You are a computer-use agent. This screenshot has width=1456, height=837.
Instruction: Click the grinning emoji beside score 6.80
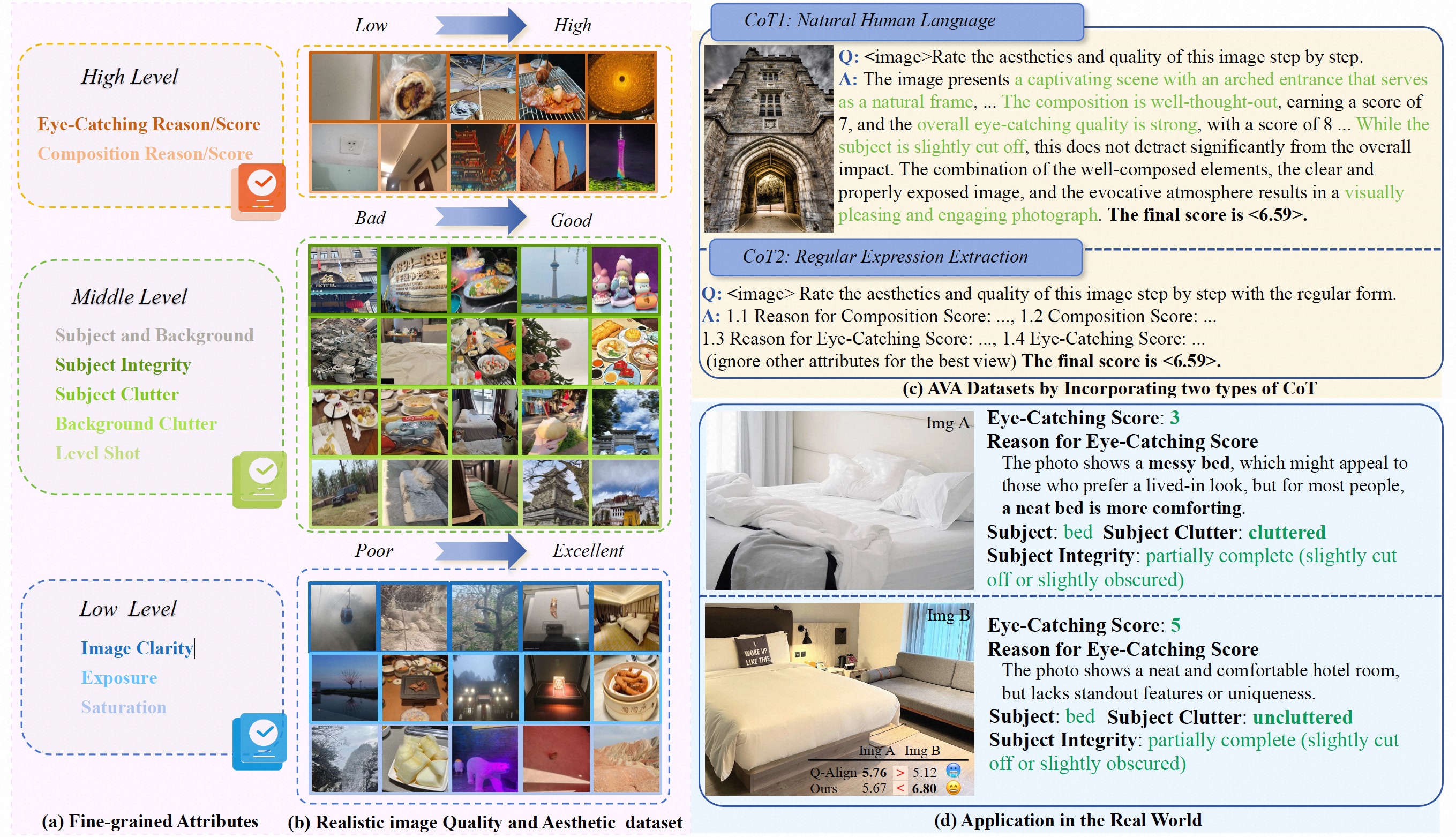(953, 788)
